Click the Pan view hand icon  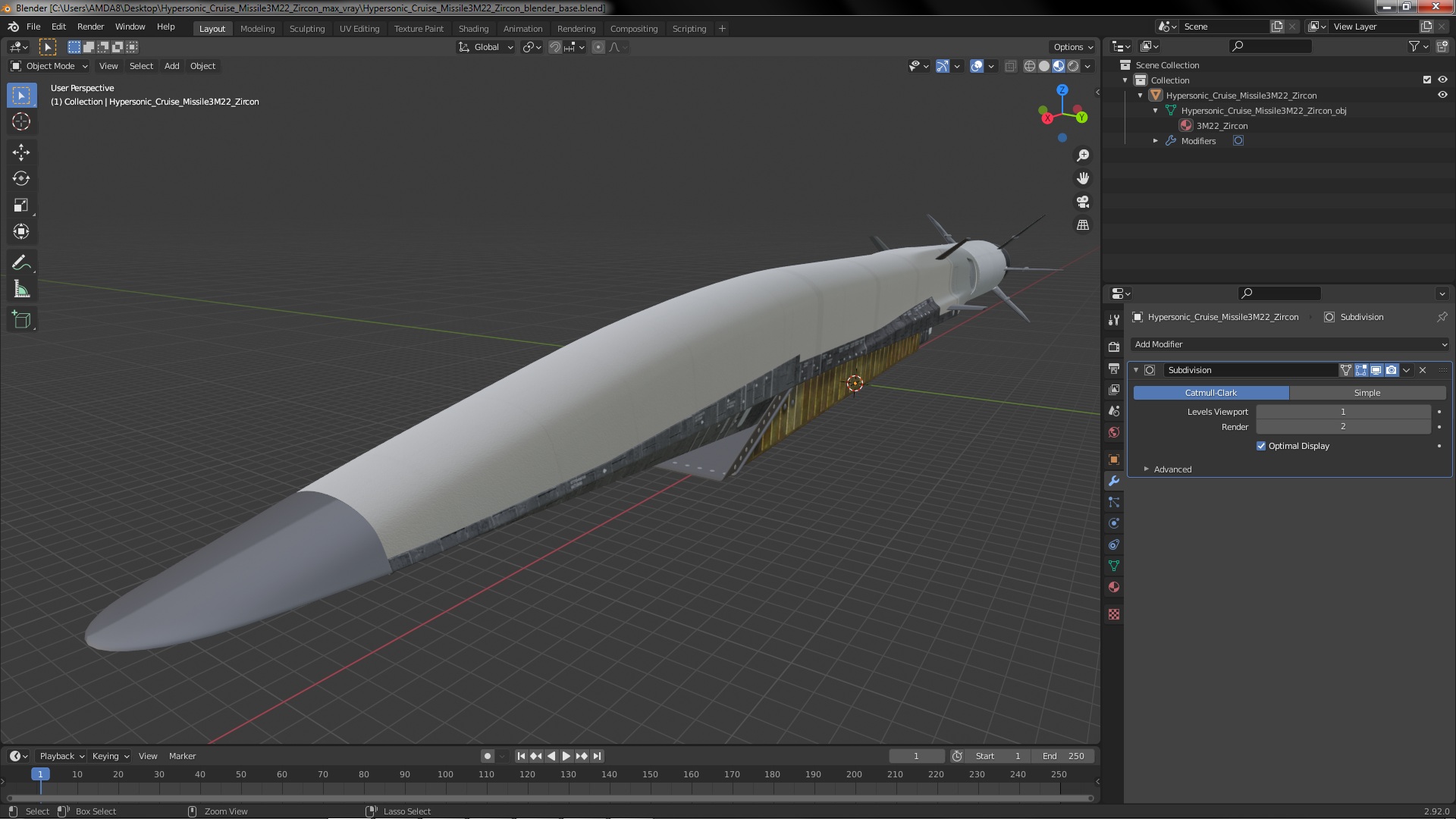[1083, 178]
